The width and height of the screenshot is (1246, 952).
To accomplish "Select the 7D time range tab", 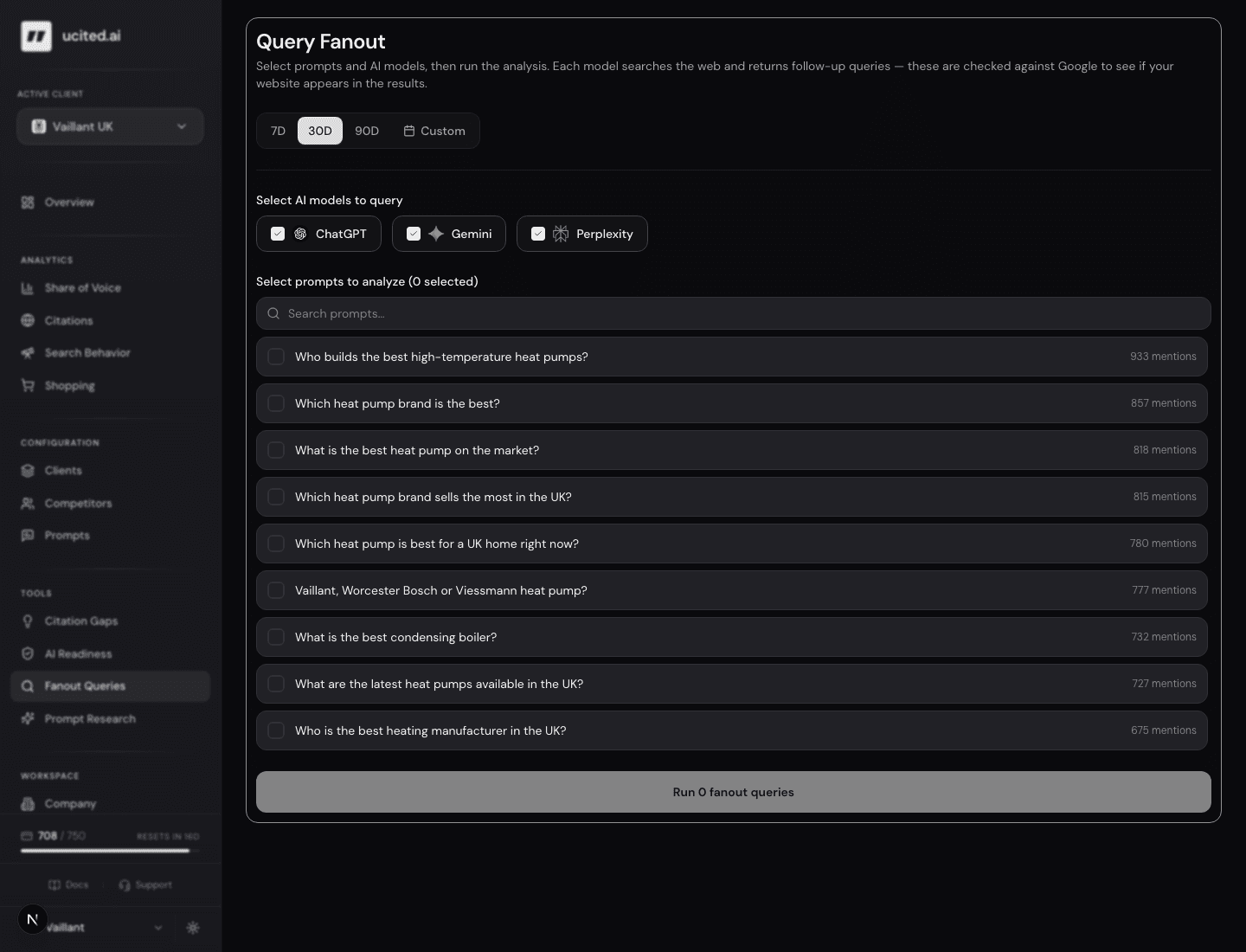I will coord(278,131).
